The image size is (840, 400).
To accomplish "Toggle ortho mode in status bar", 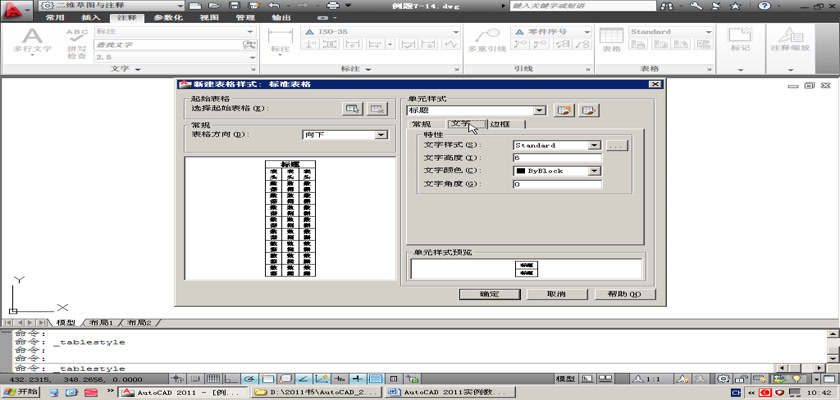I will (x=231, y=379).
